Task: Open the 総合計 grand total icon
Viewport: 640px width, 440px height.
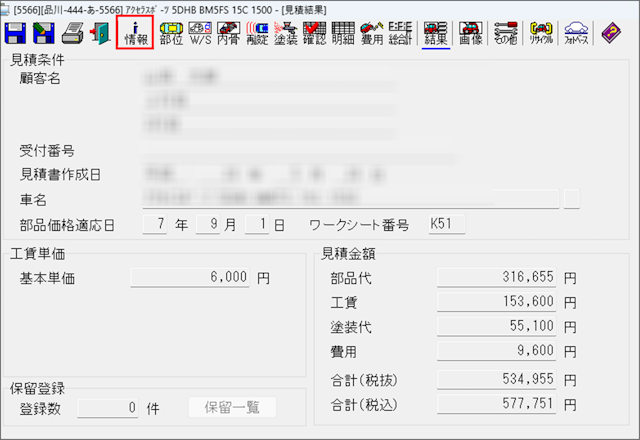Action: pos(400,33)
